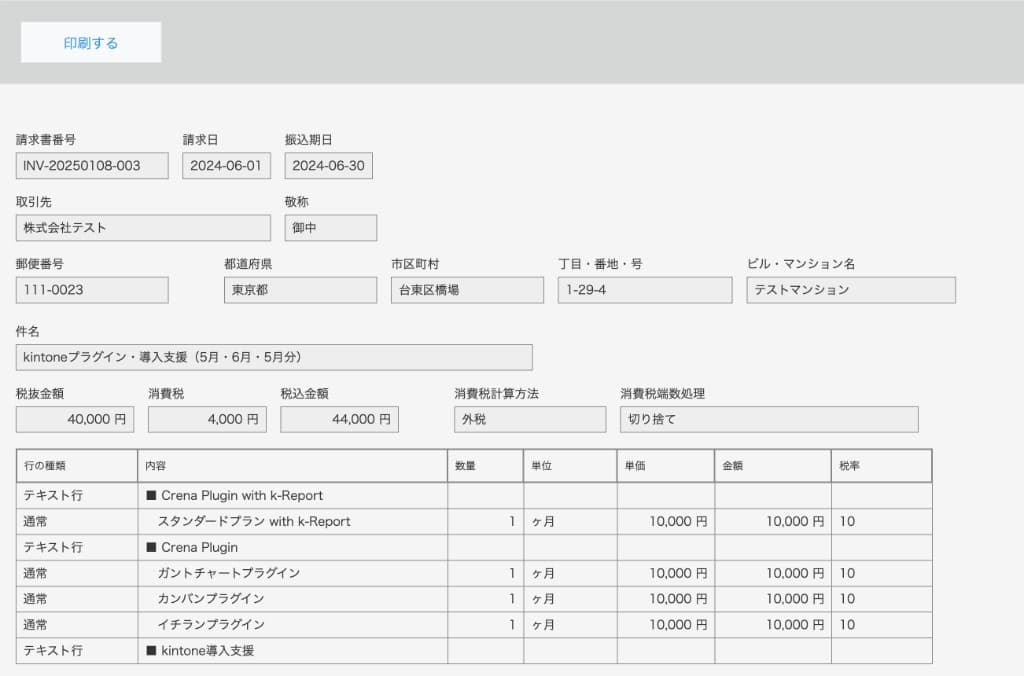
Task: Click 単価 10,000 円 in ガントチャートプラグイン row
Action: click(x=665, y=573)
